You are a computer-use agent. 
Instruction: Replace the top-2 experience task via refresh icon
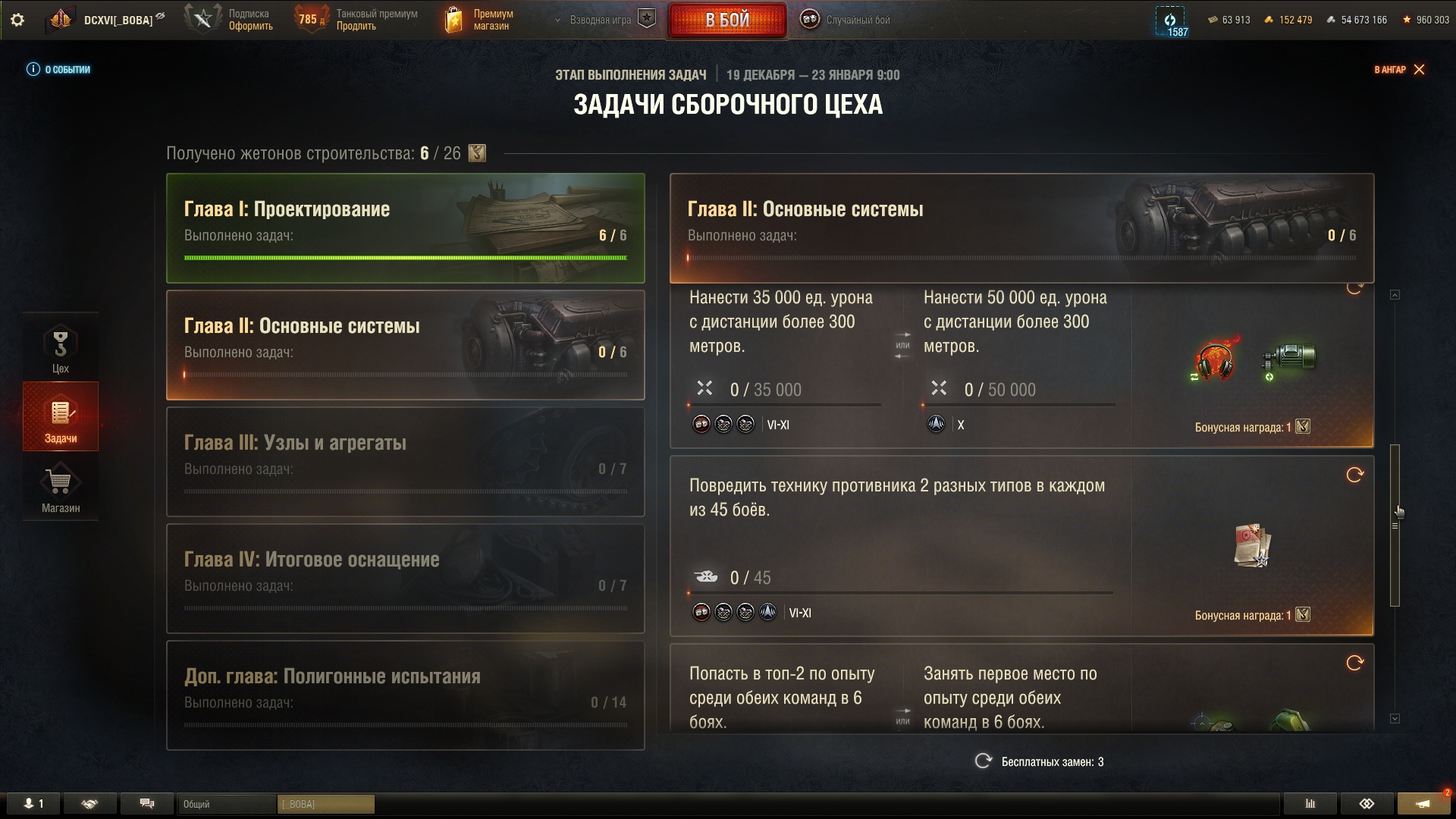tap(1354, 663)
